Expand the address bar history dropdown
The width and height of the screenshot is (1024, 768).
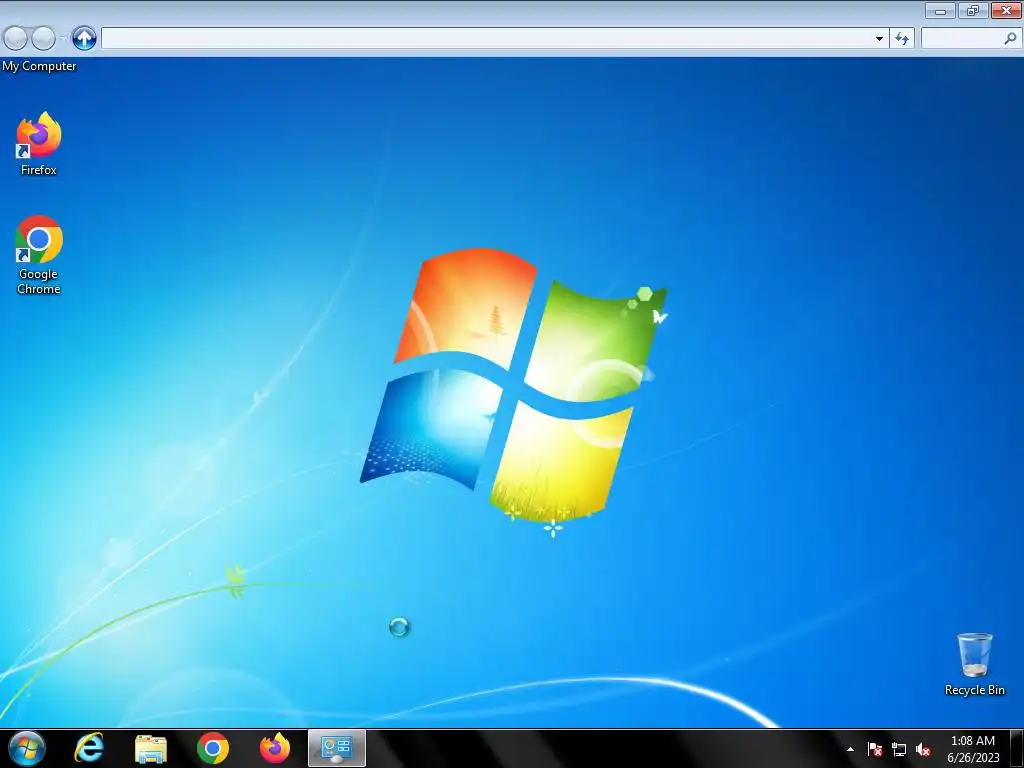point(879,39)
